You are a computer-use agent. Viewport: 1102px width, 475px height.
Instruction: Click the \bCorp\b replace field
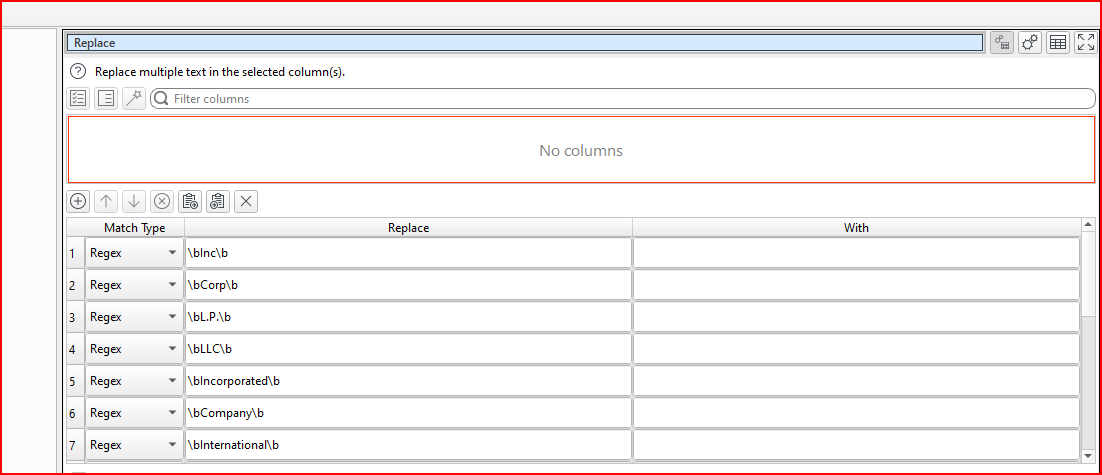408,285
